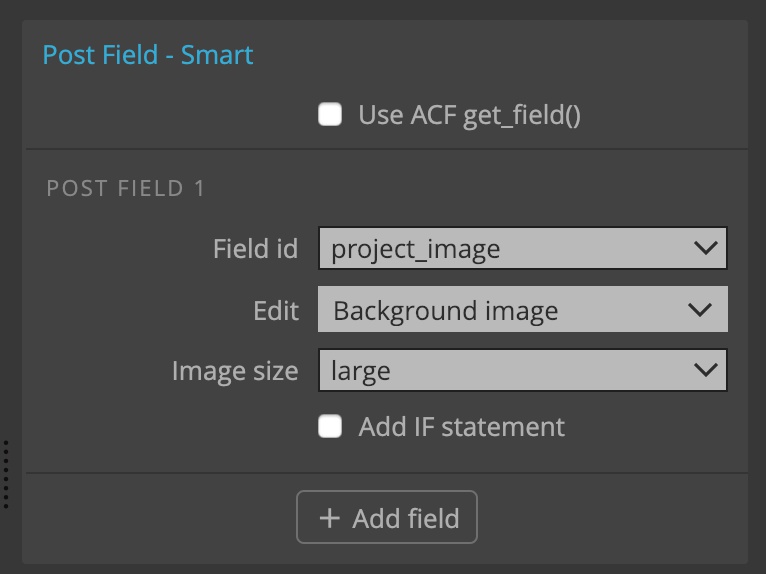766x574 pixels.
Task: Select the POST FIELD 1 section header
Action: click(x=126, y=188)
